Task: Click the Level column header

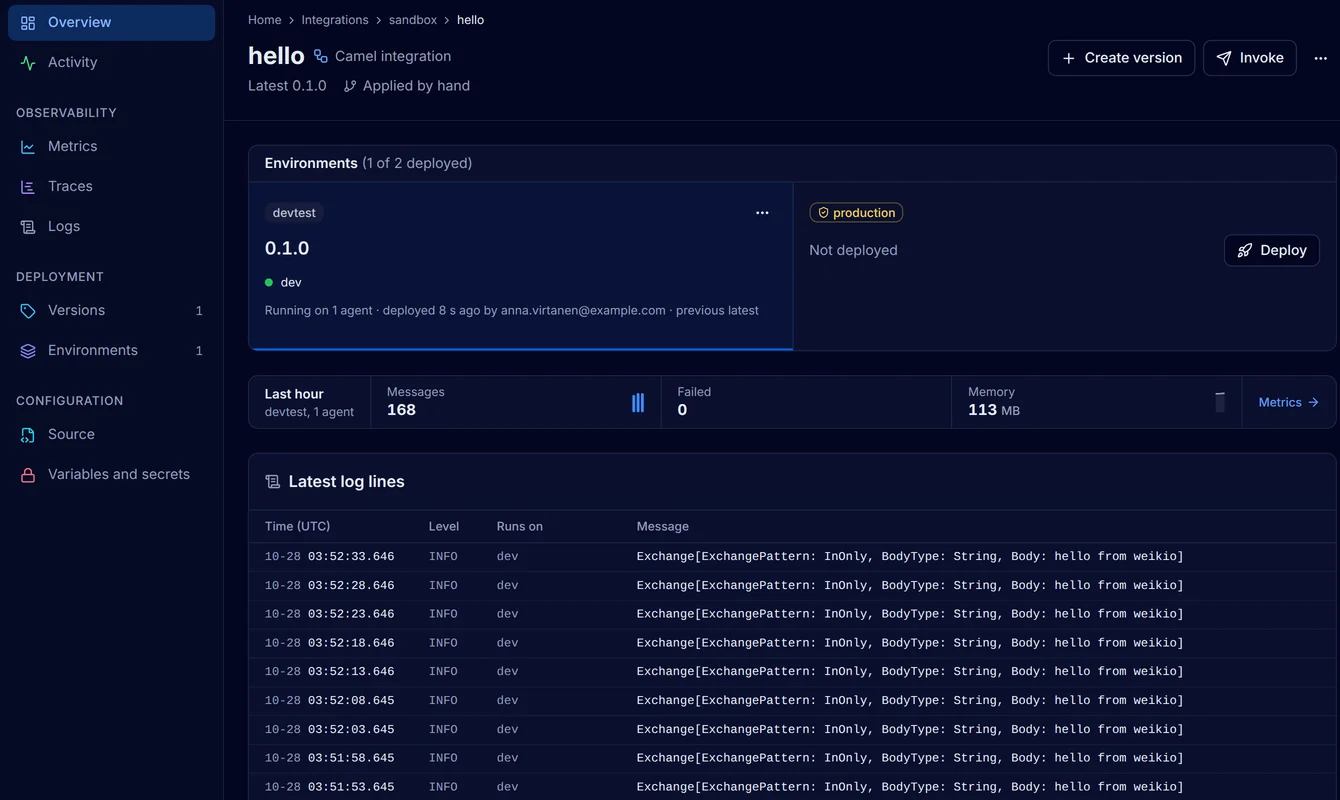Action: click(x=444, y=526)
